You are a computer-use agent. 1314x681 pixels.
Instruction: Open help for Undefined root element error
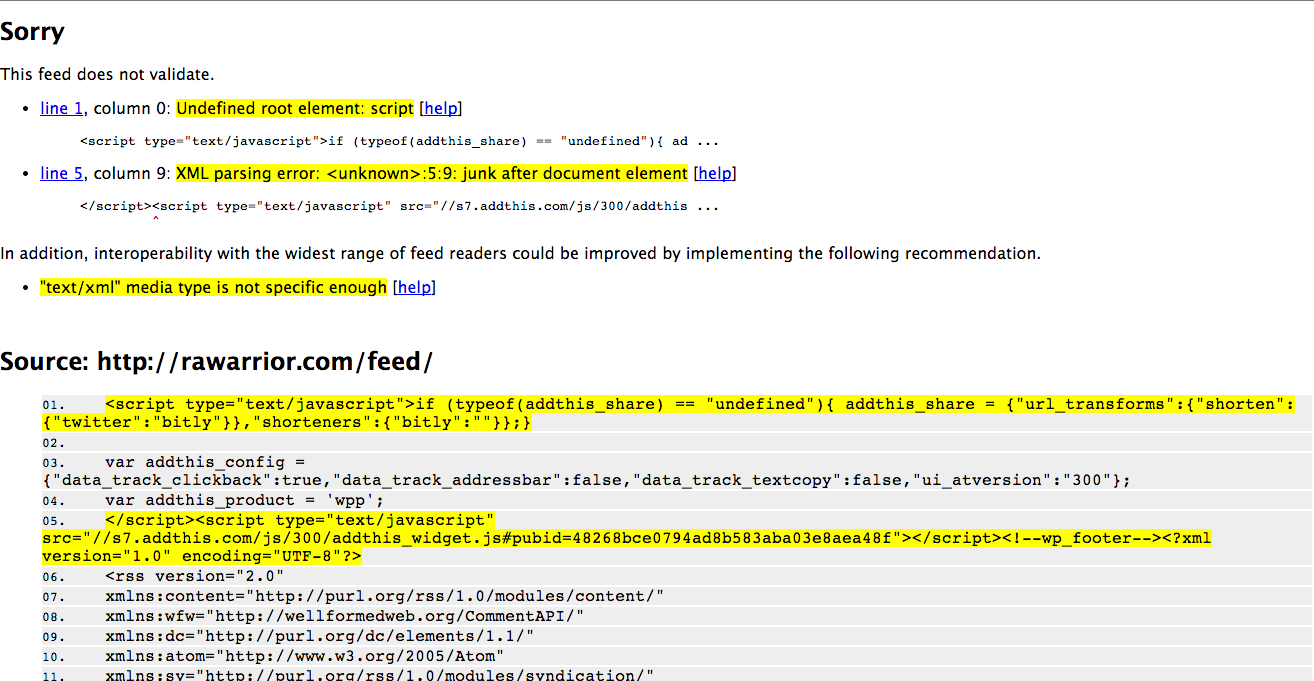(441, 108)
